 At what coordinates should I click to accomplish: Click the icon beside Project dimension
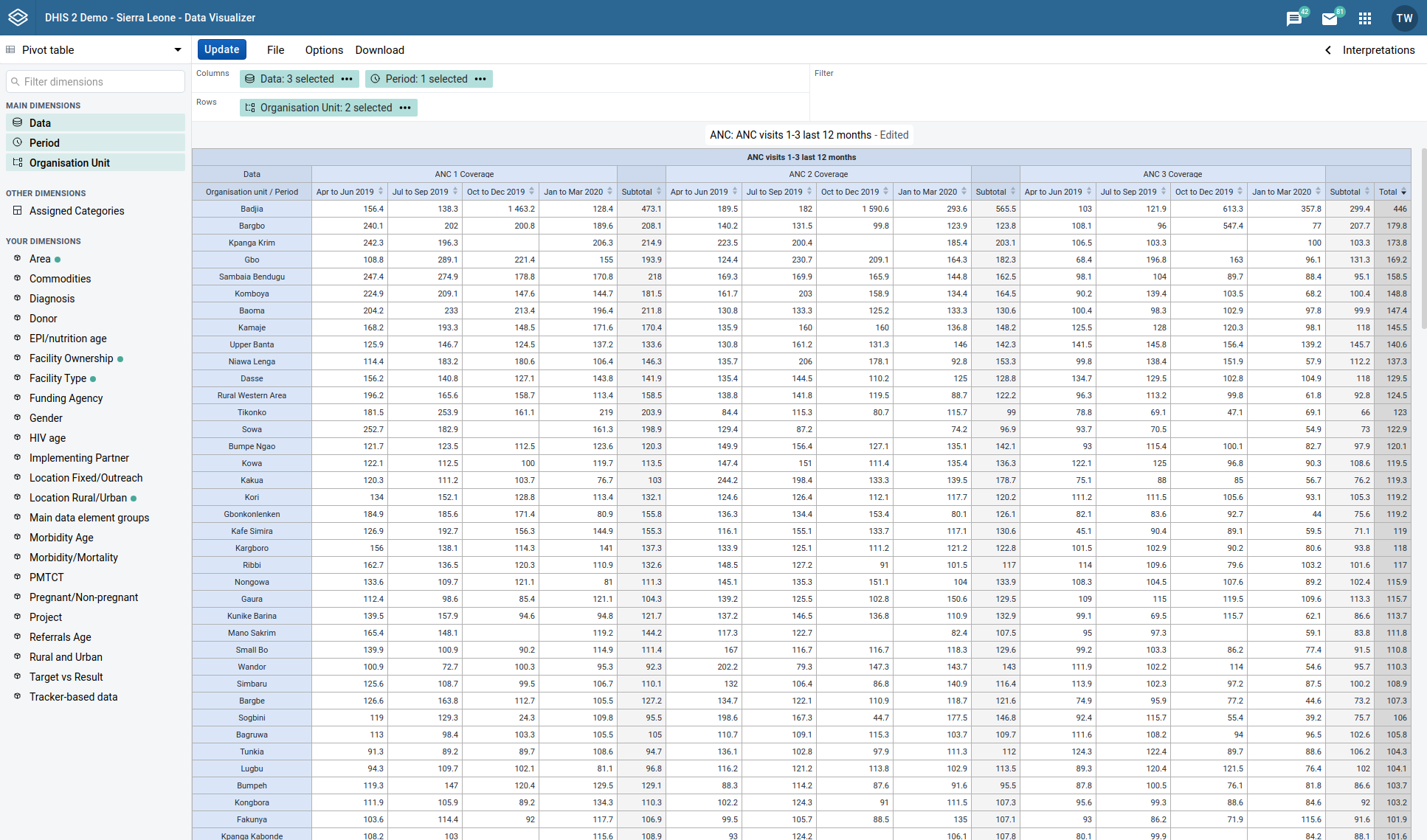click(18, 617)
